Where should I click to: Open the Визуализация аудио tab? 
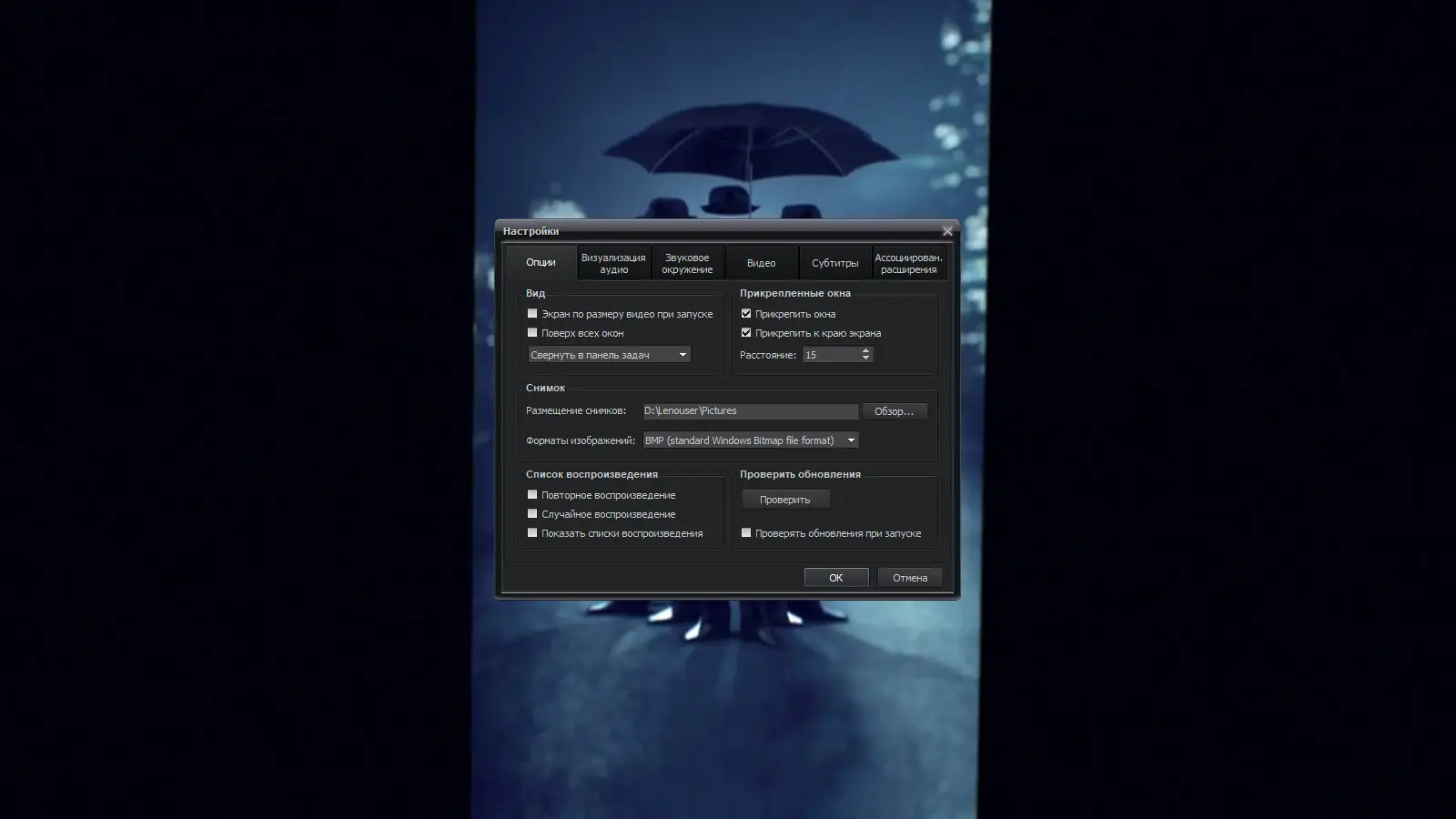point(613,263)
